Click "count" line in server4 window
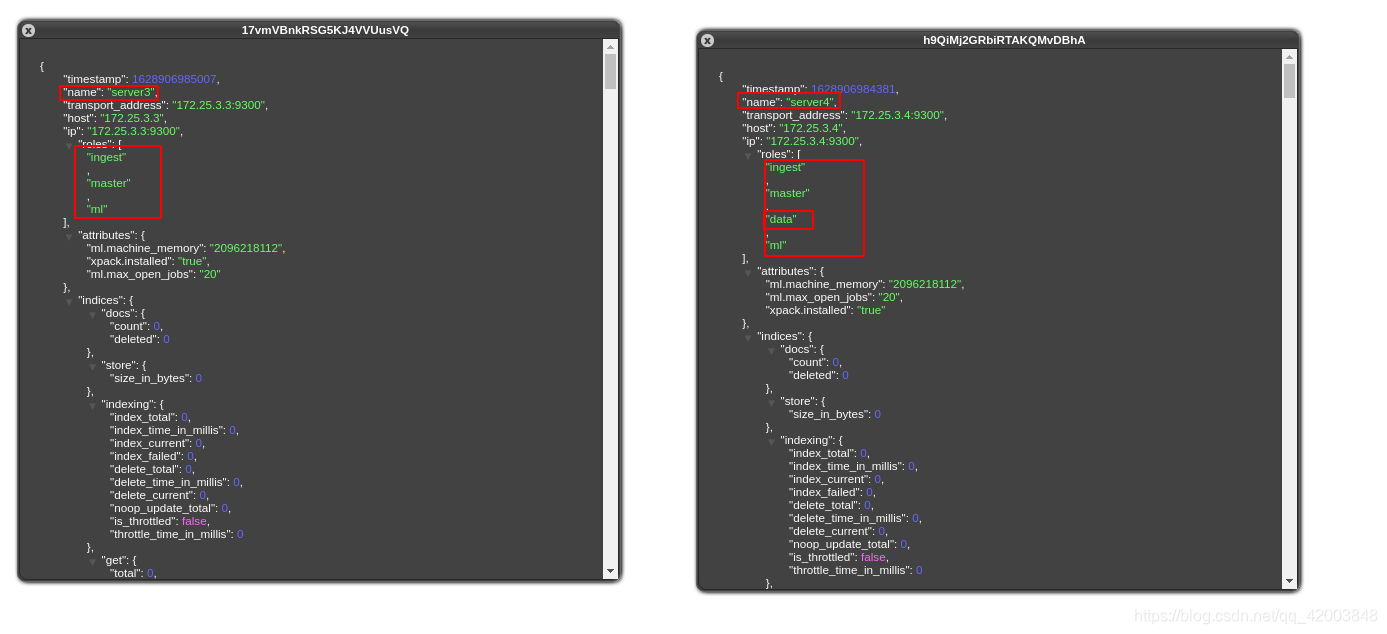Screen dimensions: 1387x634 click(x=815, y=362)
